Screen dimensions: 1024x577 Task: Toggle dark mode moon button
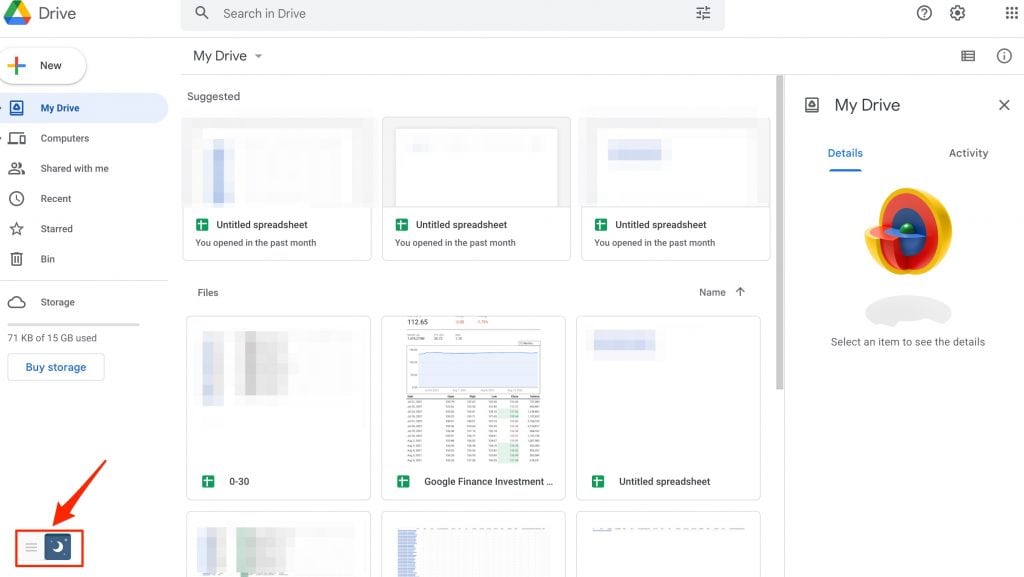tap(57, 547)
